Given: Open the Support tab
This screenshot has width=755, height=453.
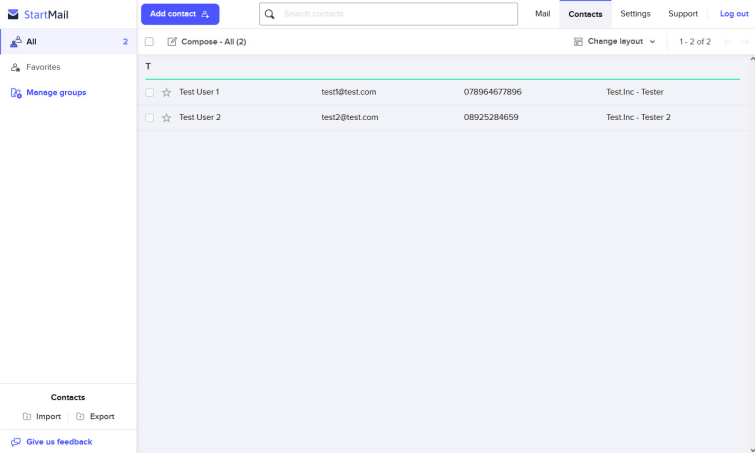Looking at the screenshot, I should click(x=683, y=14).
